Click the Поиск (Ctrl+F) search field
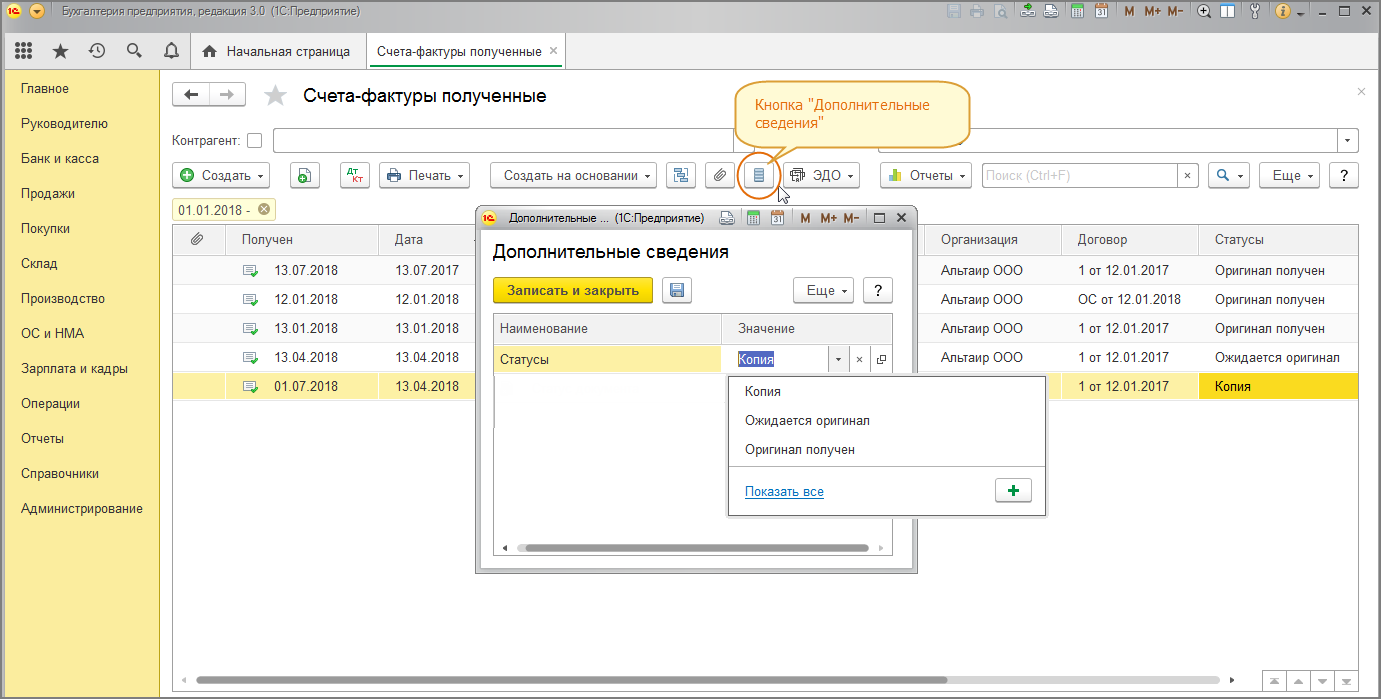 1079,175
